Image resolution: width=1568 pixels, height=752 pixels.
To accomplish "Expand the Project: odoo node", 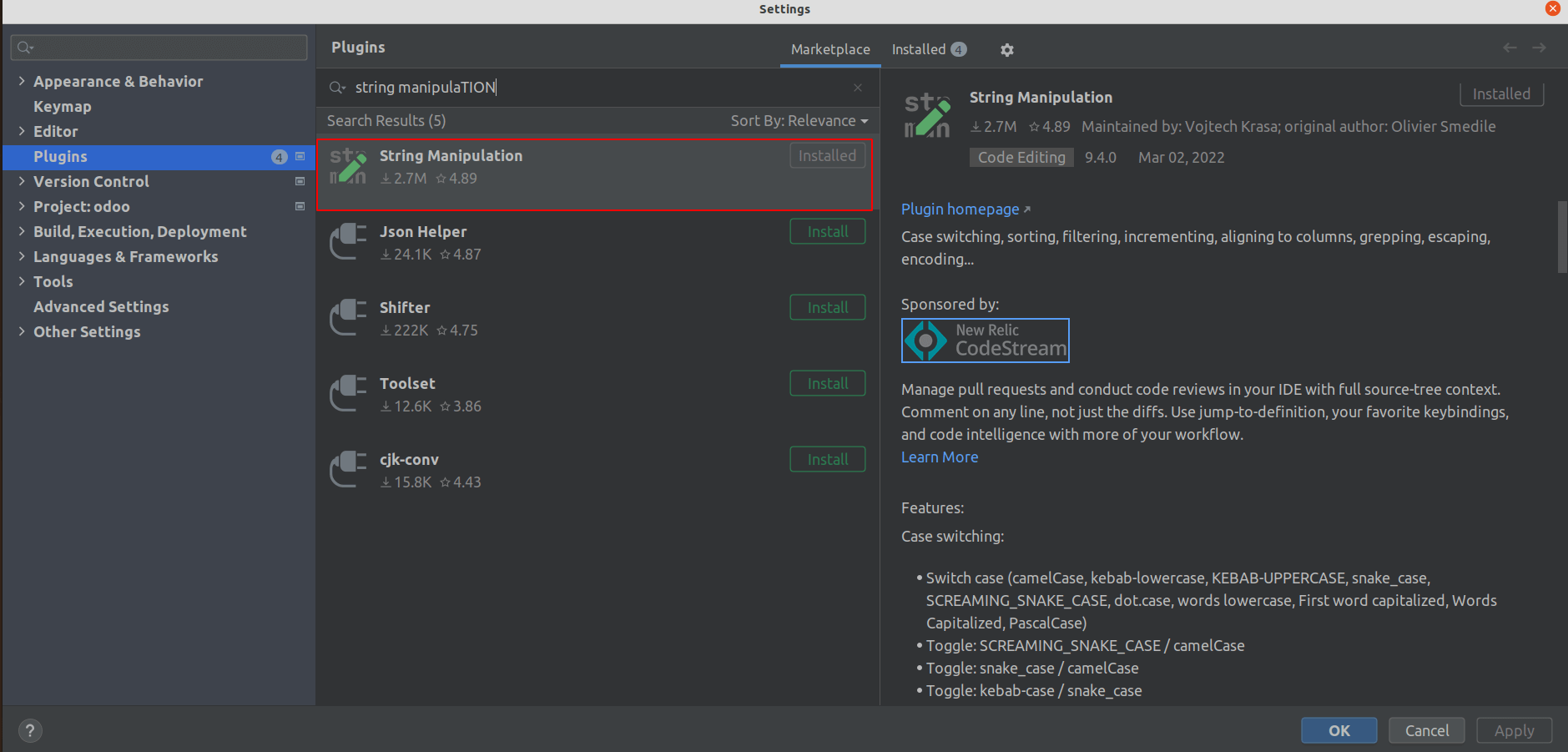I will click(x=22, y=206).
